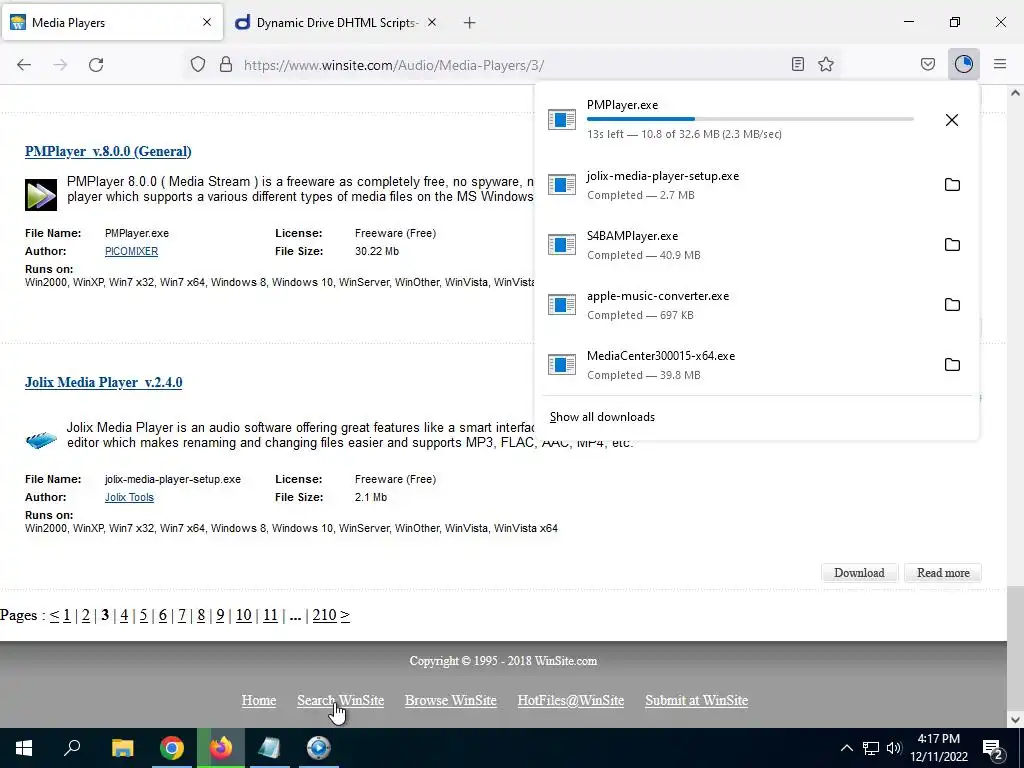1024x768 pixels.
Task: Open Jolix Media Player v.2.4.0 link
Action: [103, 383]
